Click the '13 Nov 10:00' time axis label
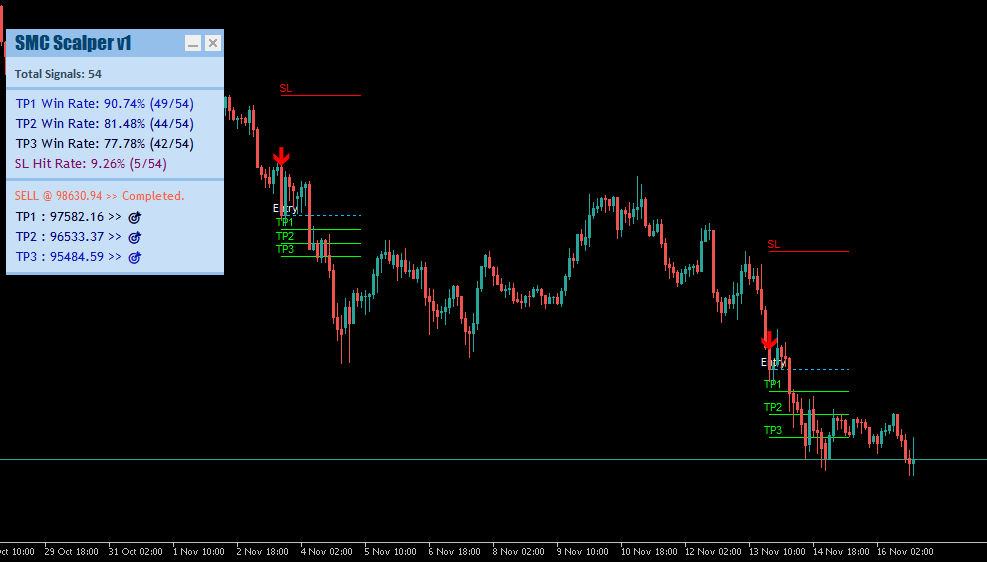Viewport: 987px width, 562px height. (777, 552)
